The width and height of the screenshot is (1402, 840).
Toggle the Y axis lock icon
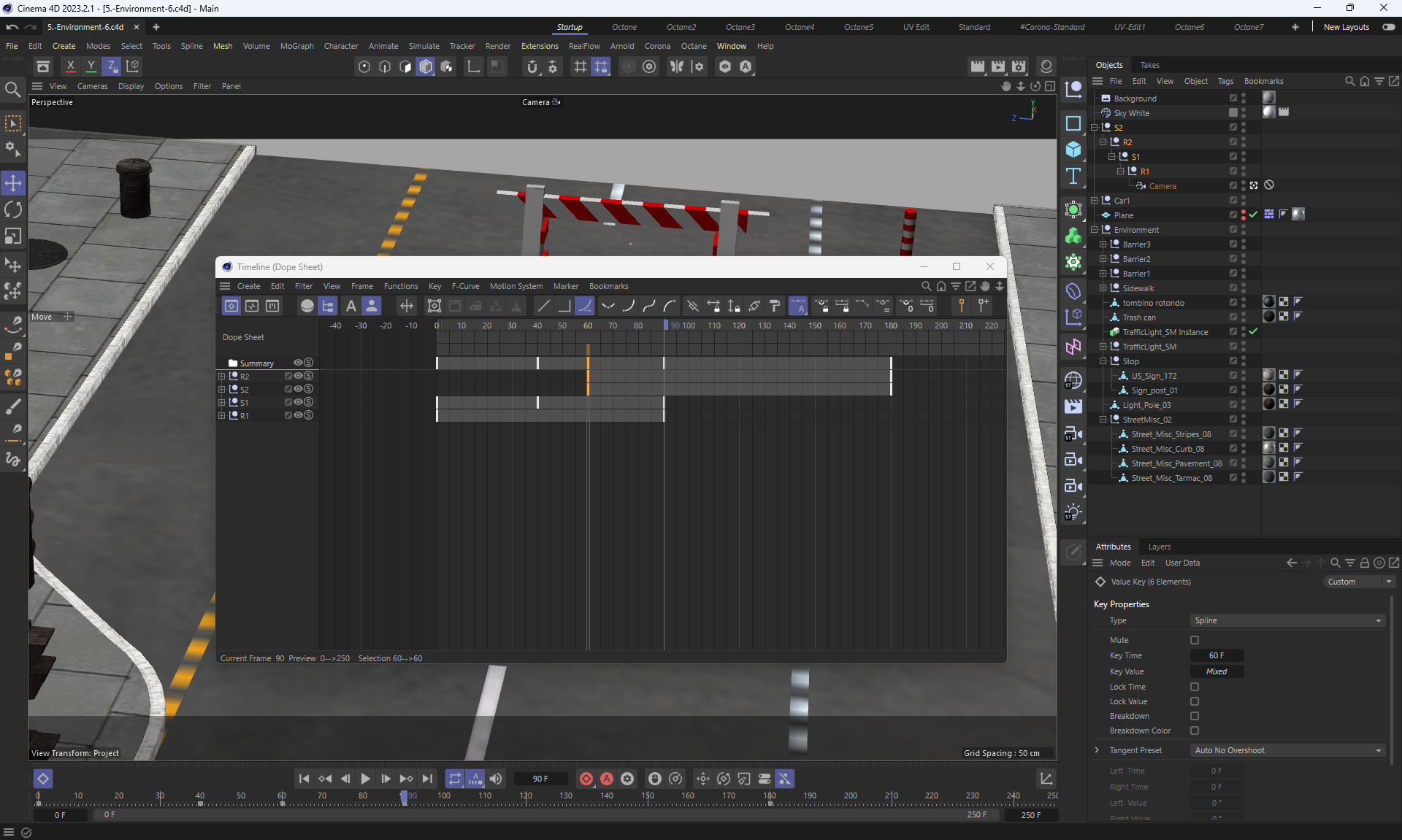pyautogui.click(x=91, y=66)
